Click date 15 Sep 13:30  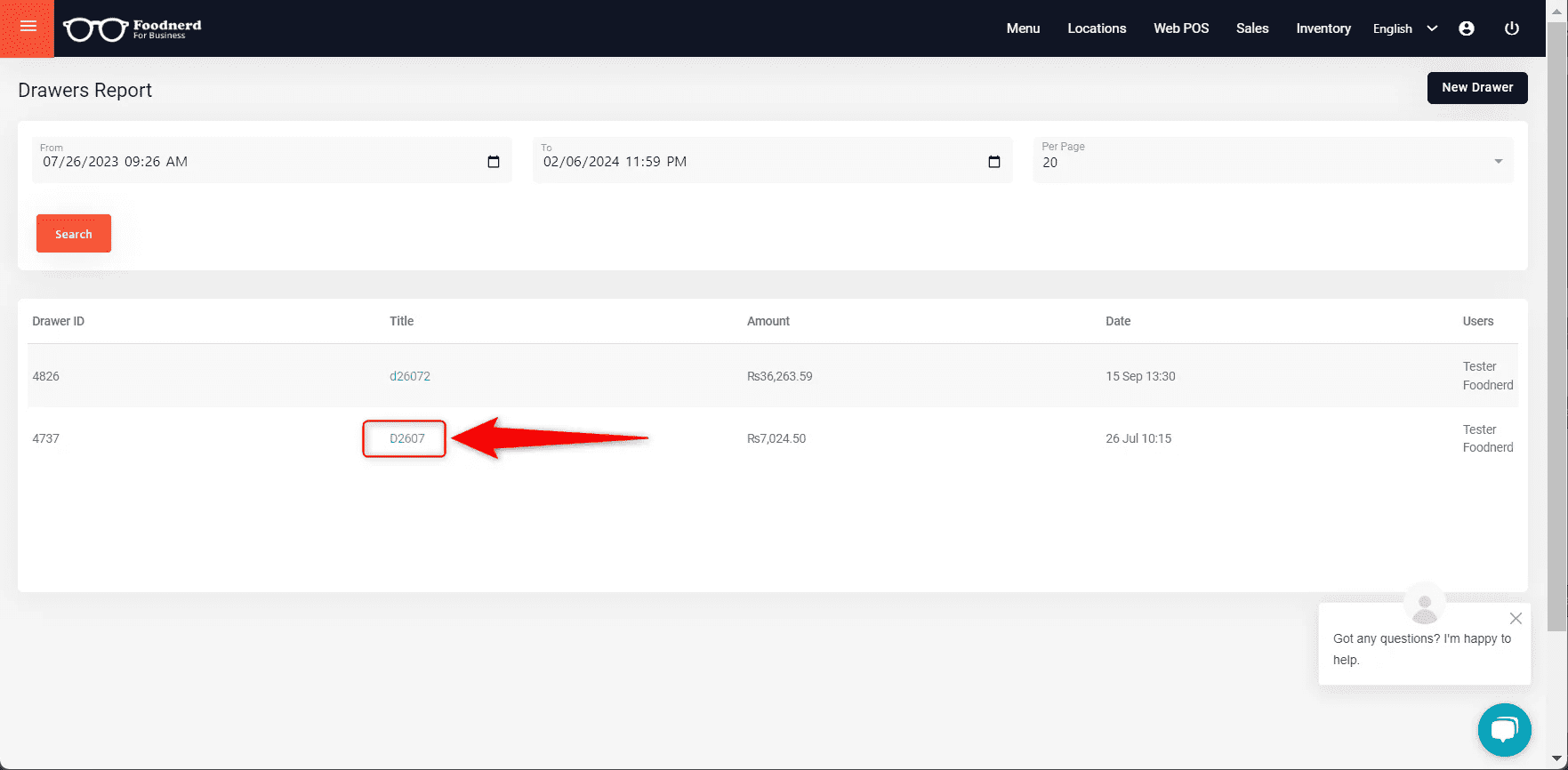point(1140,376)
